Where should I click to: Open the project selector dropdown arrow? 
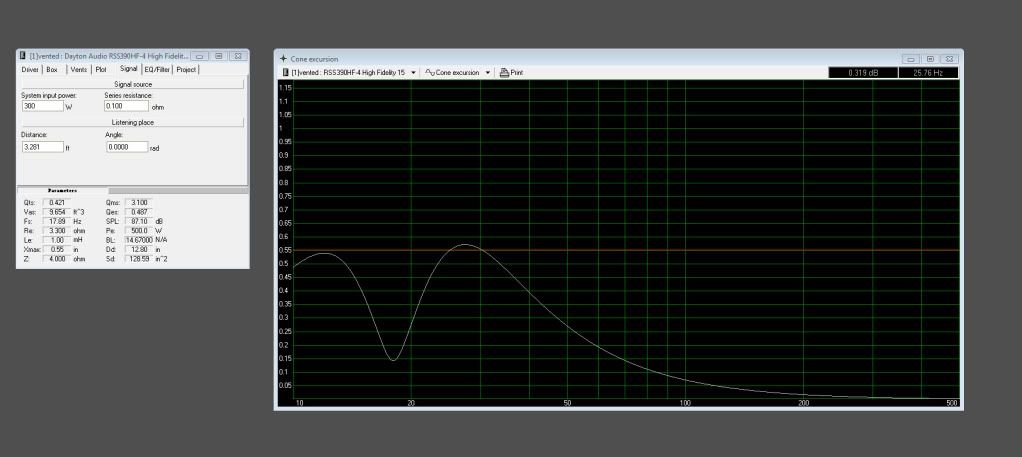point(413,73)
